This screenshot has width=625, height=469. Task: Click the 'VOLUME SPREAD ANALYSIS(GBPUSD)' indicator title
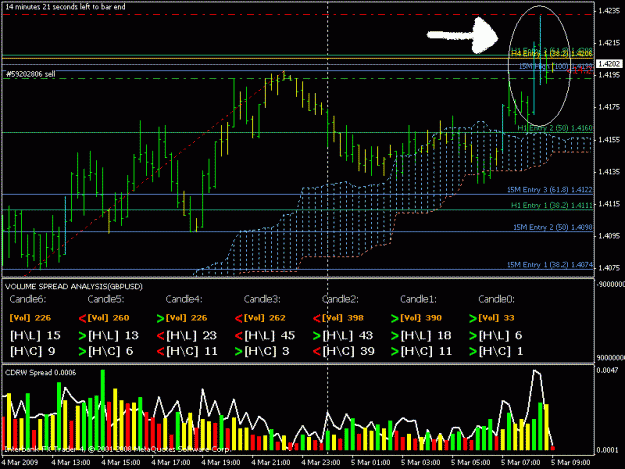pyautogui.click(x=74, y=287)
